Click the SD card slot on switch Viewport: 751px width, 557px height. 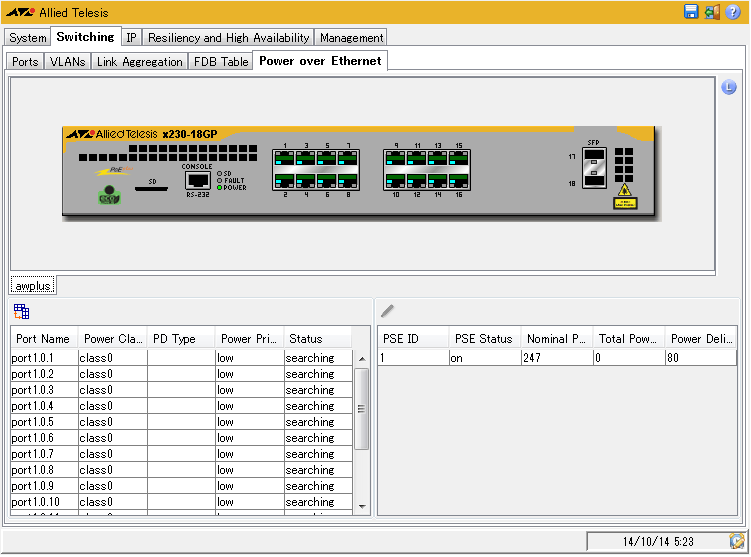click(x=151, y=189)
